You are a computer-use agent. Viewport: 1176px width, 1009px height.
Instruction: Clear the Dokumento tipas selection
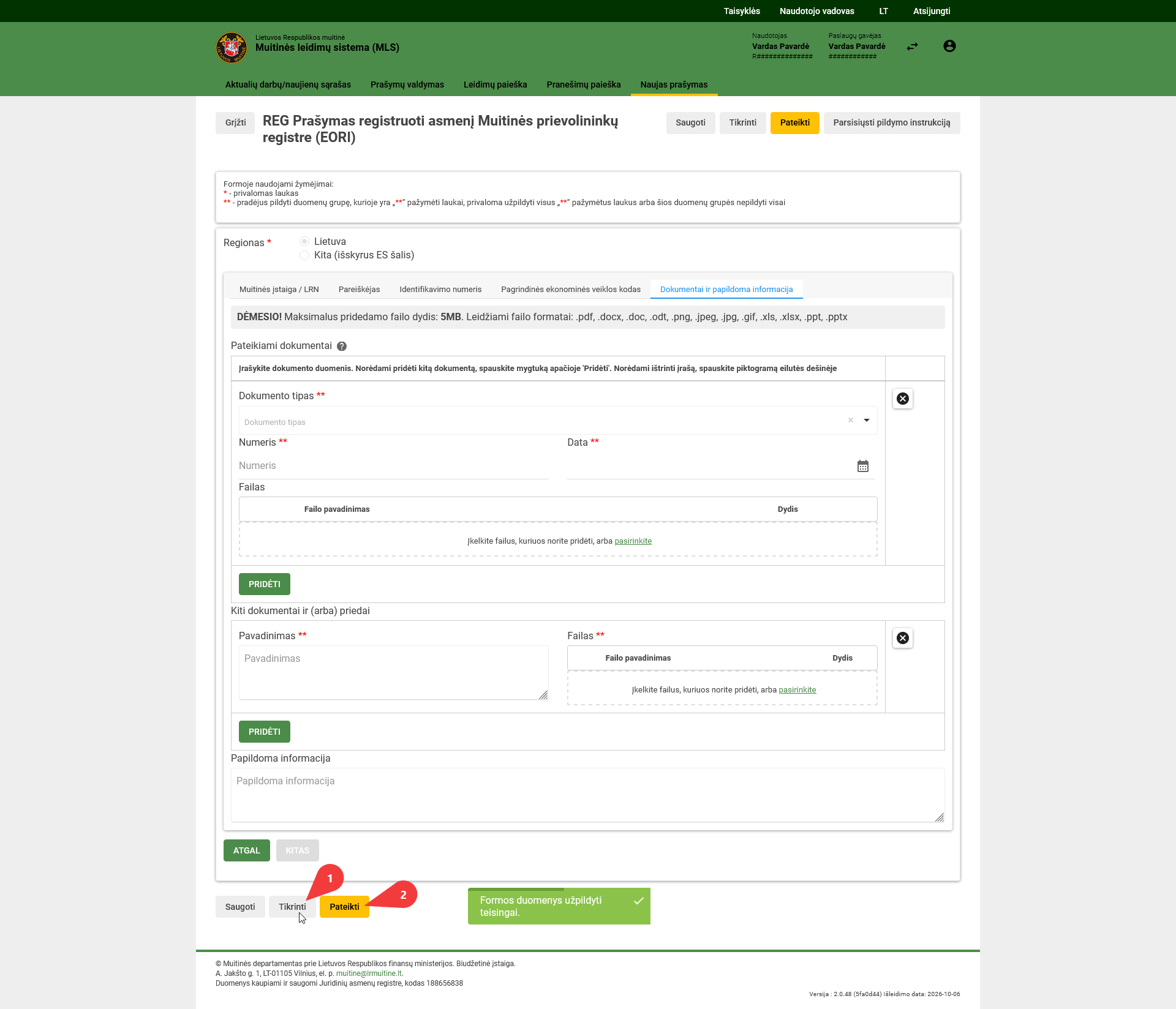pos(850,420)
